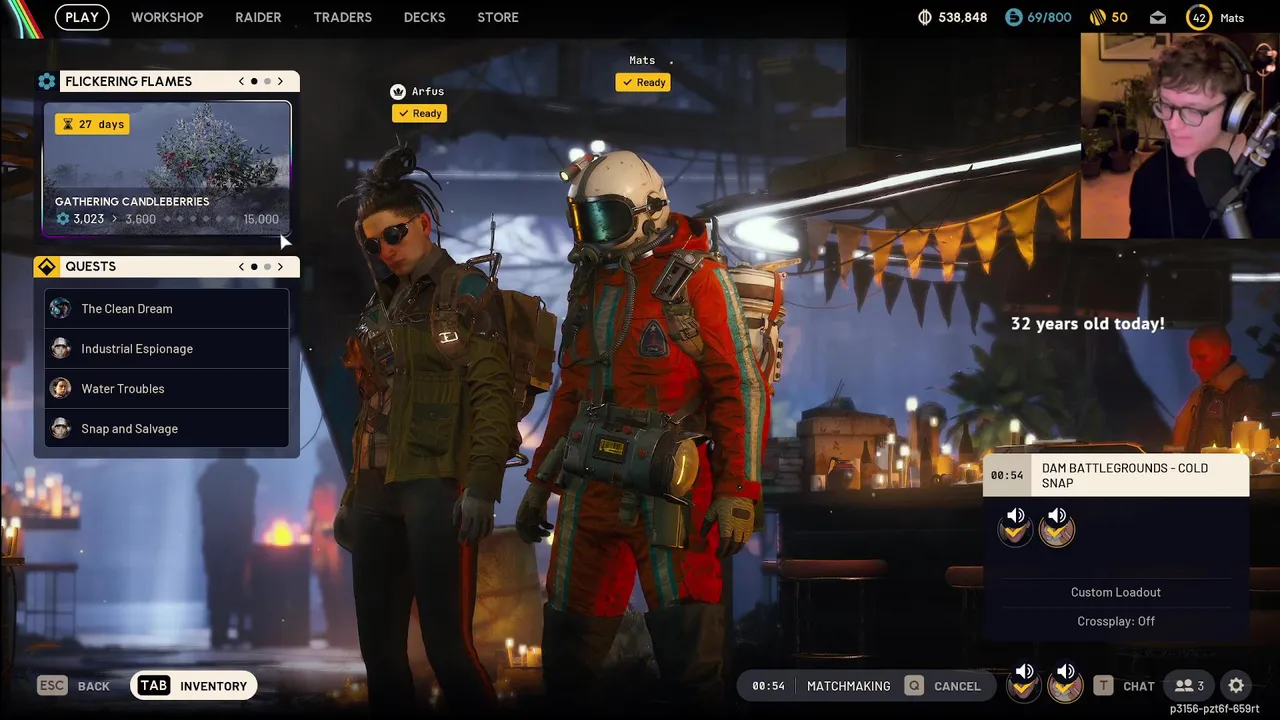This screenshot has width=1280, height=720.
Task: Click Snap and Salvage quest giver portrait
Action: pyautogui.click(x=61, y=429)
